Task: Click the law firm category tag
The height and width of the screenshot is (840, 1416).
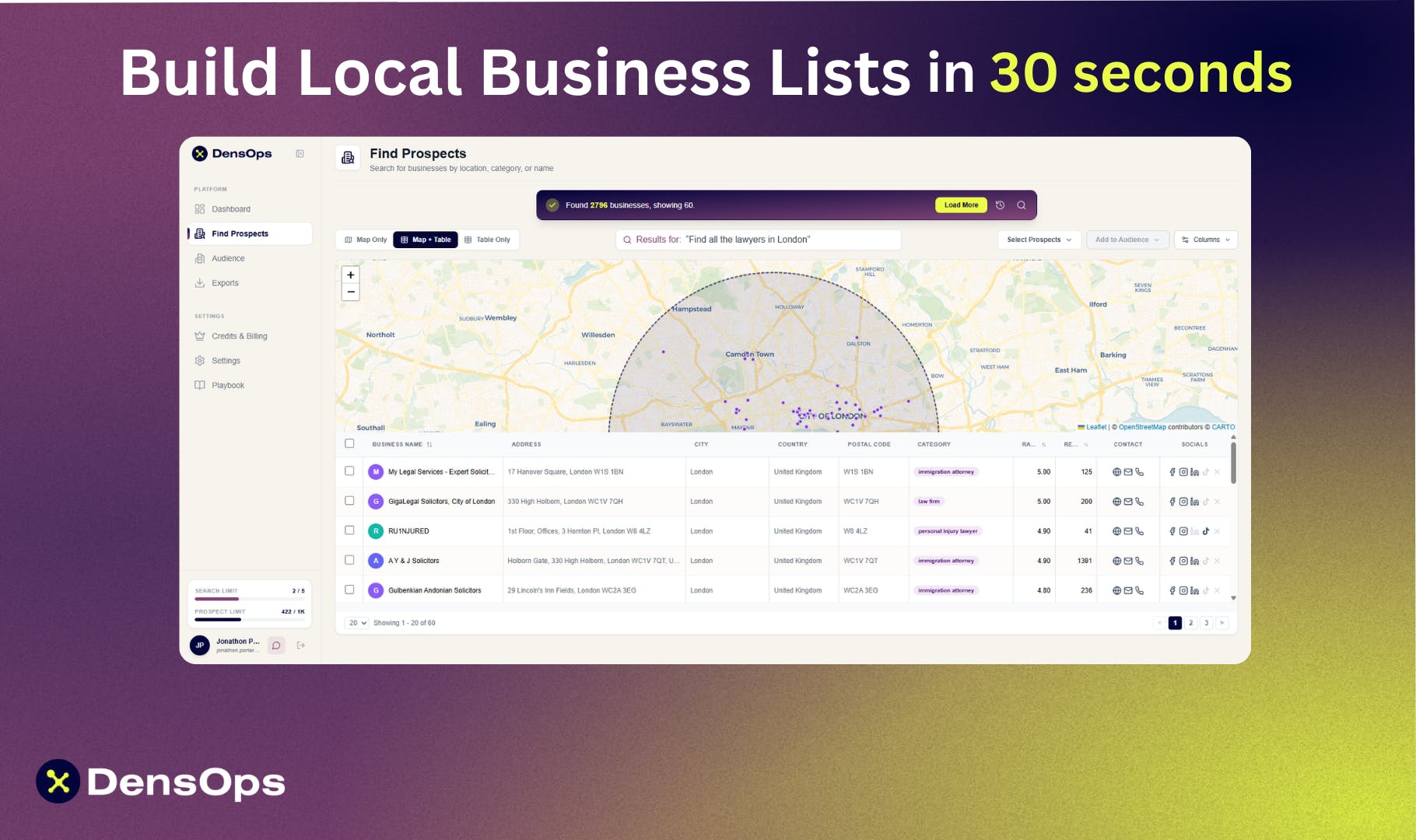Action: coord(929,502)
